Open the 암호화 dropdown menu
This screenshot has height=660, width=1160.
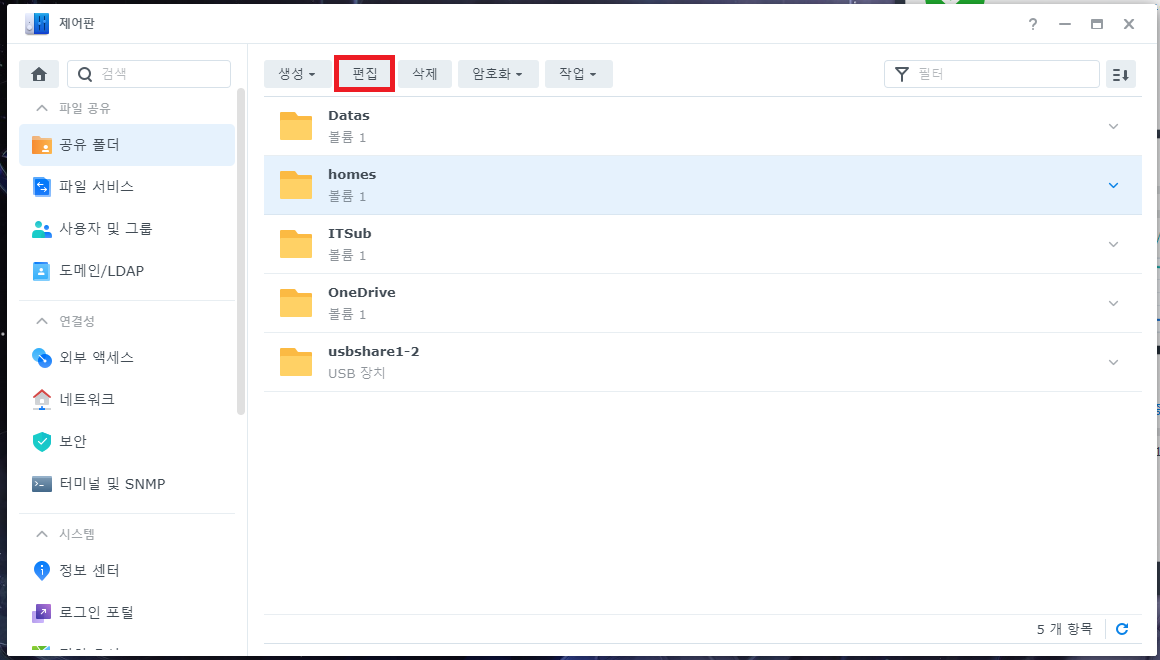(498, 74)
